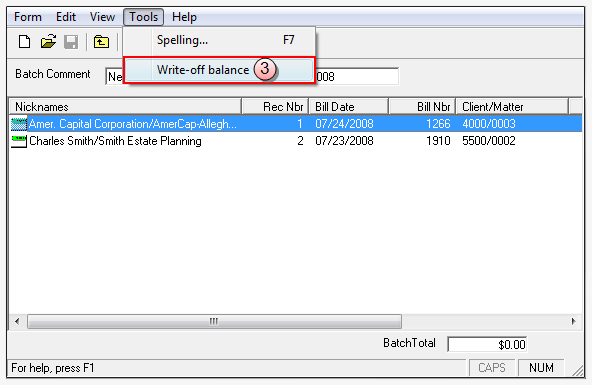The height and width of the screenshot is (385, 592).
Task: Click the BatchTotal label
Action: tap(409, 343)
